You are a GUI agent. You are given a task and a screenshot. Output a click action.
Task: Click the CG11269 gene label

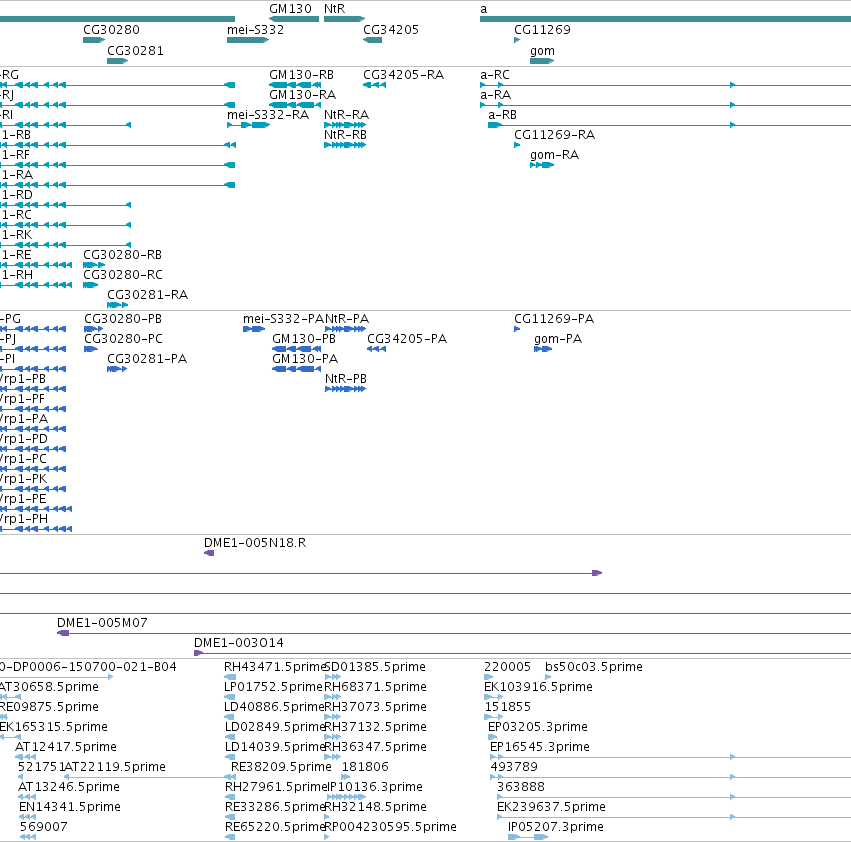pos(542,29)
